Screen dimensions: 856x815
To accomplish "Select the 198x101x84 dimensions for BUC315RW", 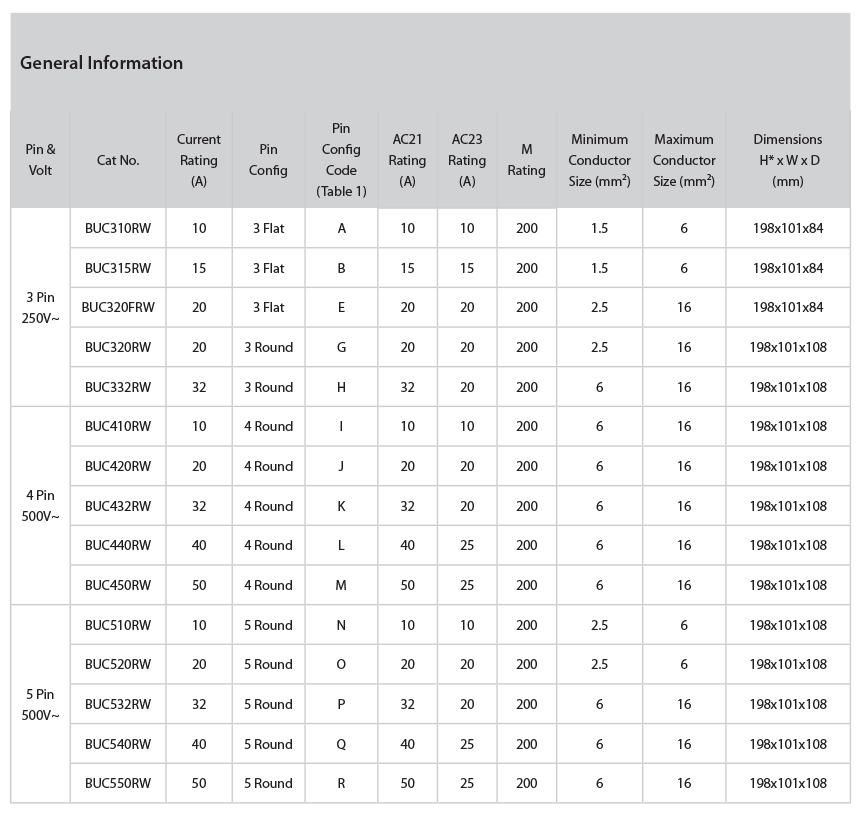I will click(787, 268).
